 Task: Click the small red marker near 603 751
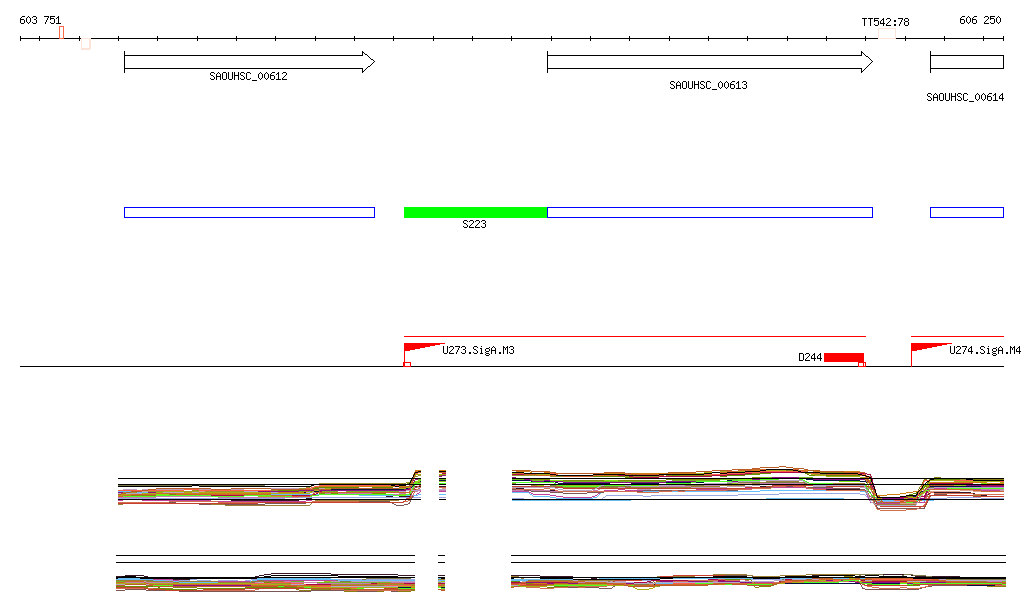pyautogui.click(x=61, y=32)
